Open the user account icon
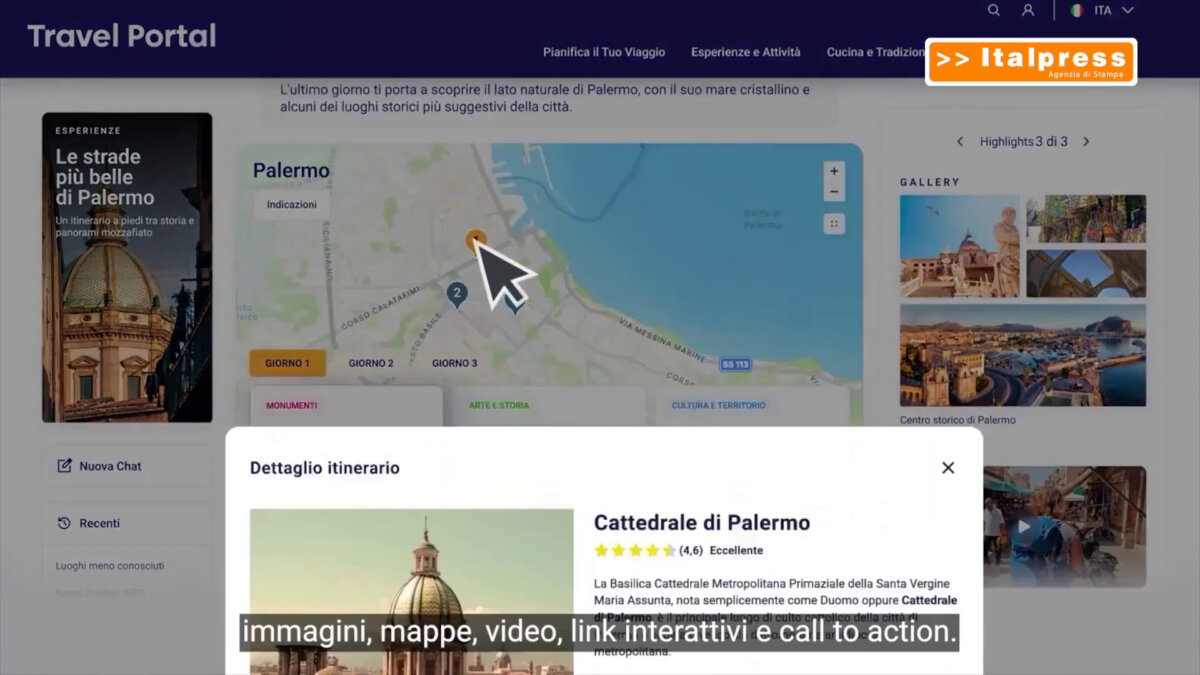 1027,10
